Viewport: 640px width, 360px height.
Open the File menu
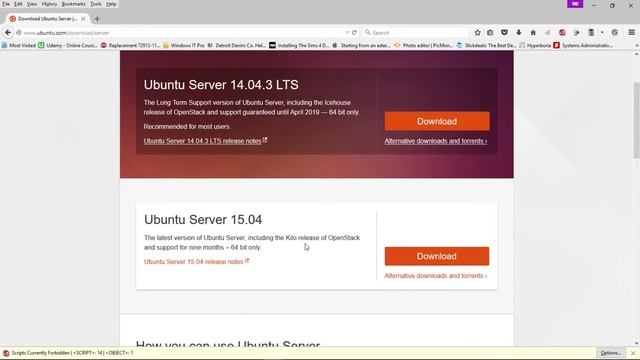[6, 4]
